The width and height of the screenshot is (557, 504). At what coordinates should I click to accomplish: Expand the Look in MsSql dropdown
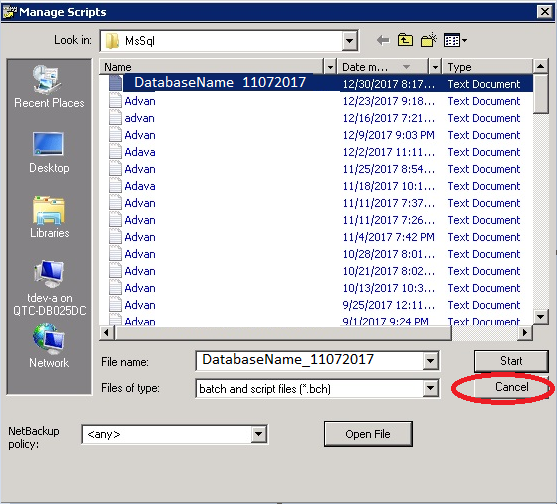pos(350,41)
